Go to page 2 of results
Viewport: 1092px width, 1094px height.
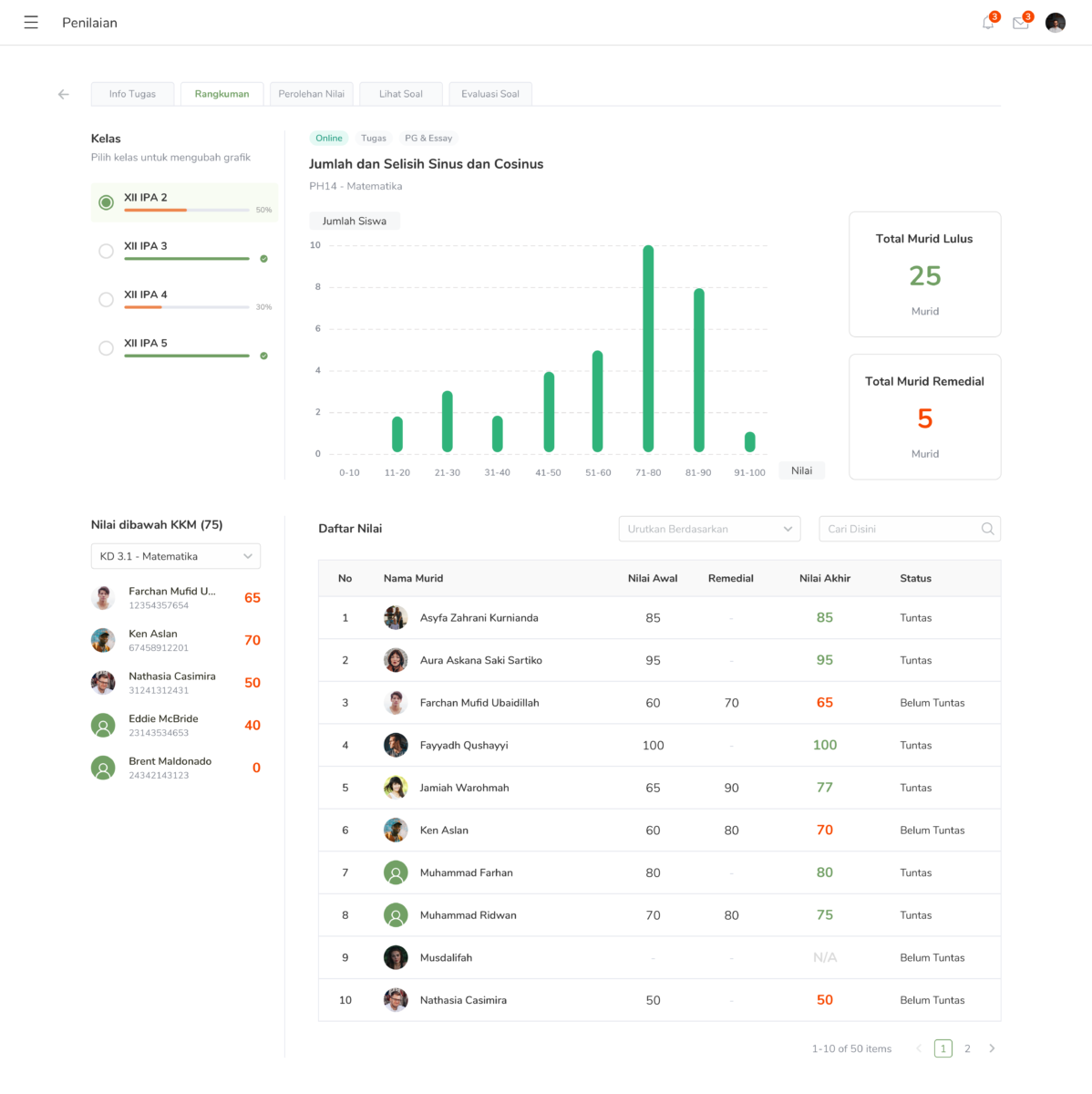pyautogui.click(x=967, y=1048)
